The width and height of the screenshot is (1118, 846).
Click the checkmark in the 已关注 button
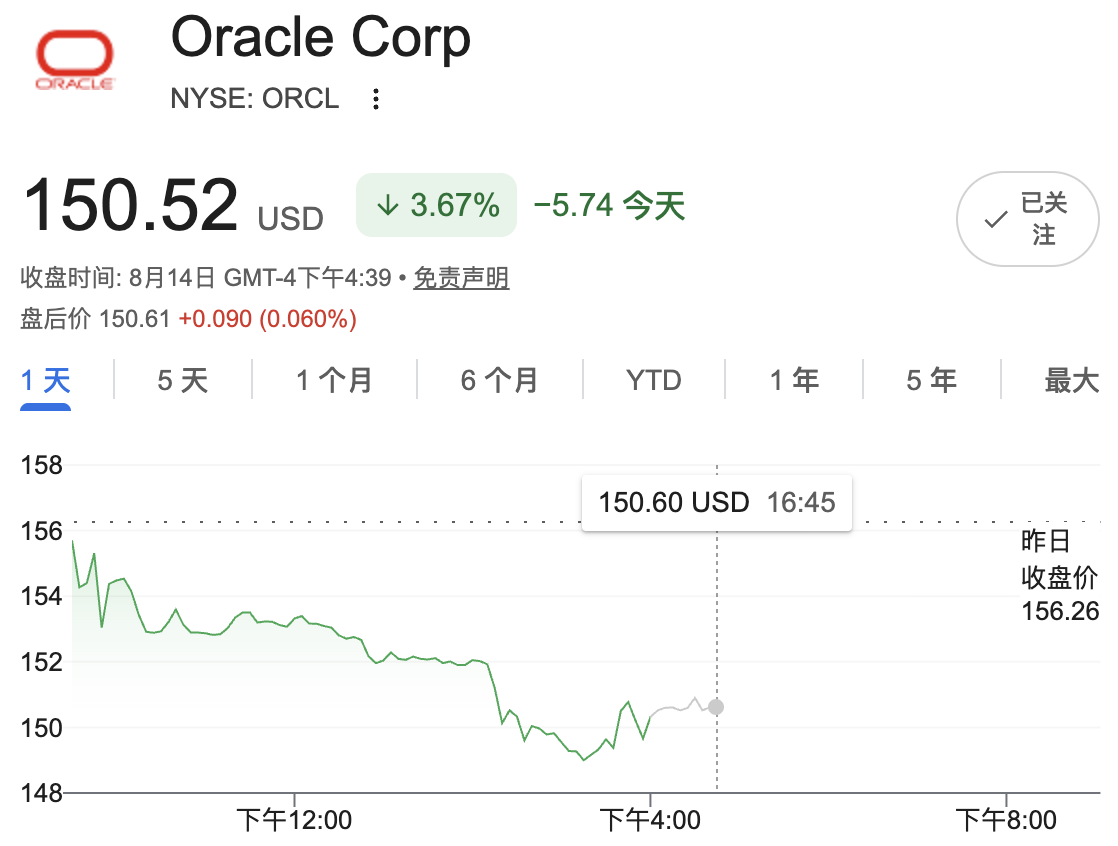996,220
